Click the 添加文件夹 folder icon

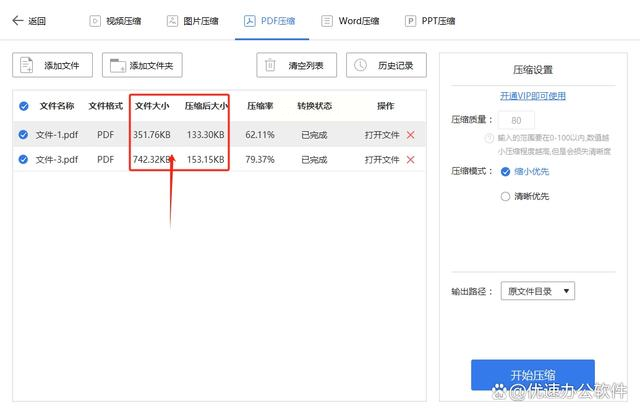coord(118,65)
